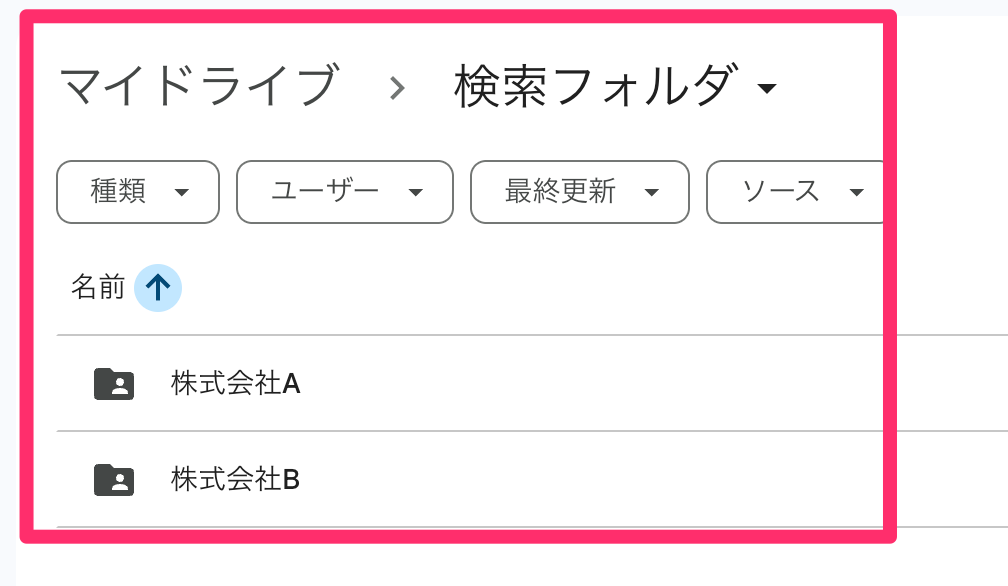
Task: Click the arrow icon inside the ソース chip
Action: [856, 192]
